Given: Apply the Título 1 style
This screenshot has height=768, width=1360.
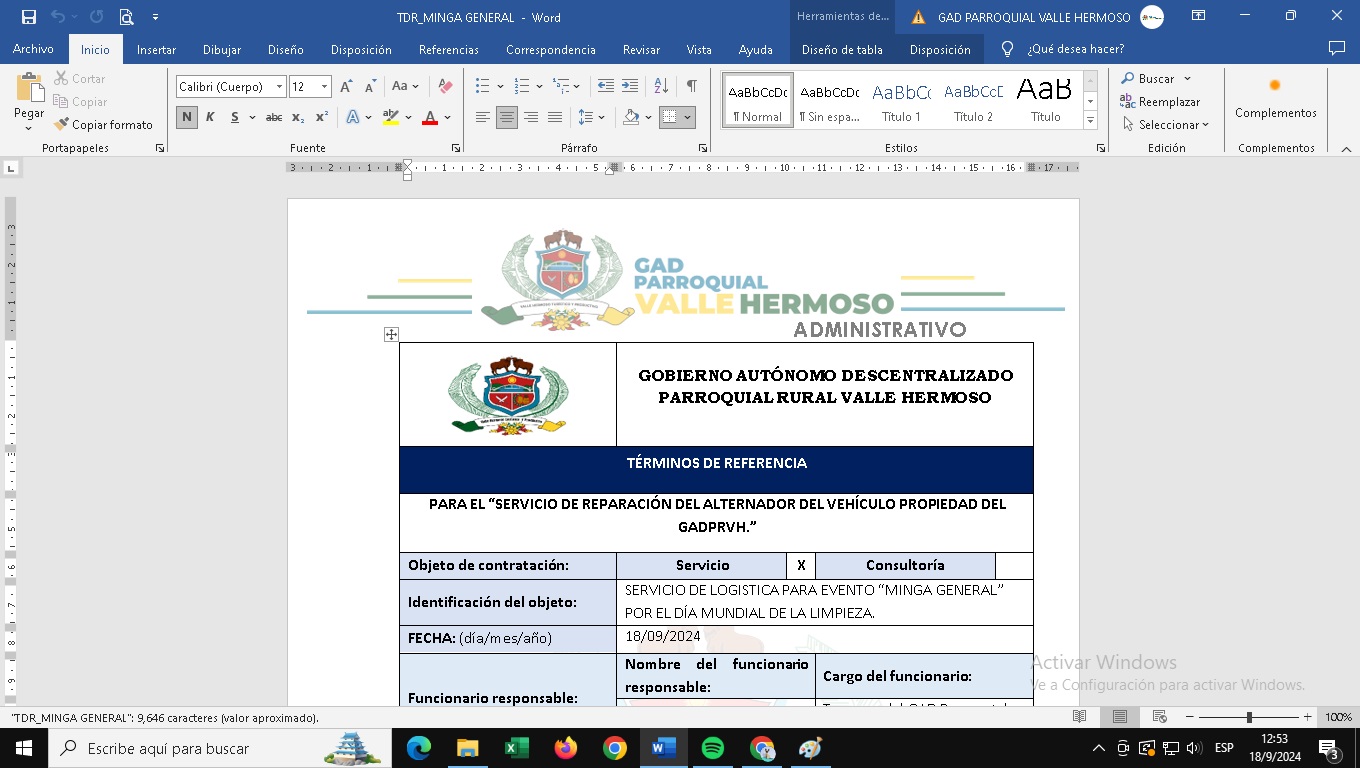Looking at the screenshot, I should [901, 101].
